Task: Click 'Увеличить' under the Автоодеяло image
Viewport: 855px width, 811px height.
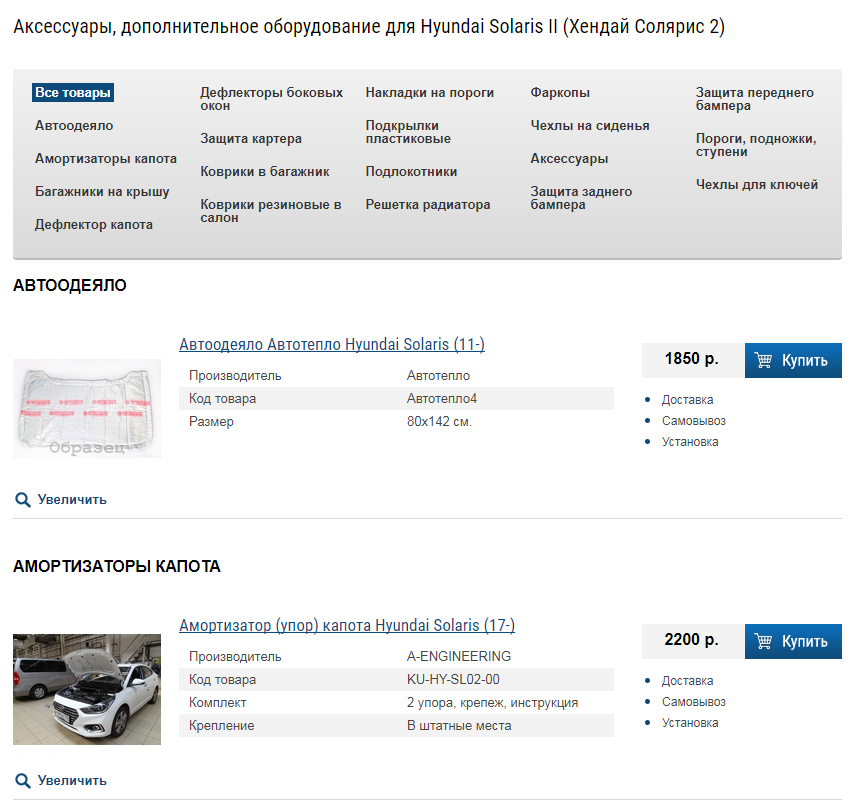Action: (x=72, y=500)
